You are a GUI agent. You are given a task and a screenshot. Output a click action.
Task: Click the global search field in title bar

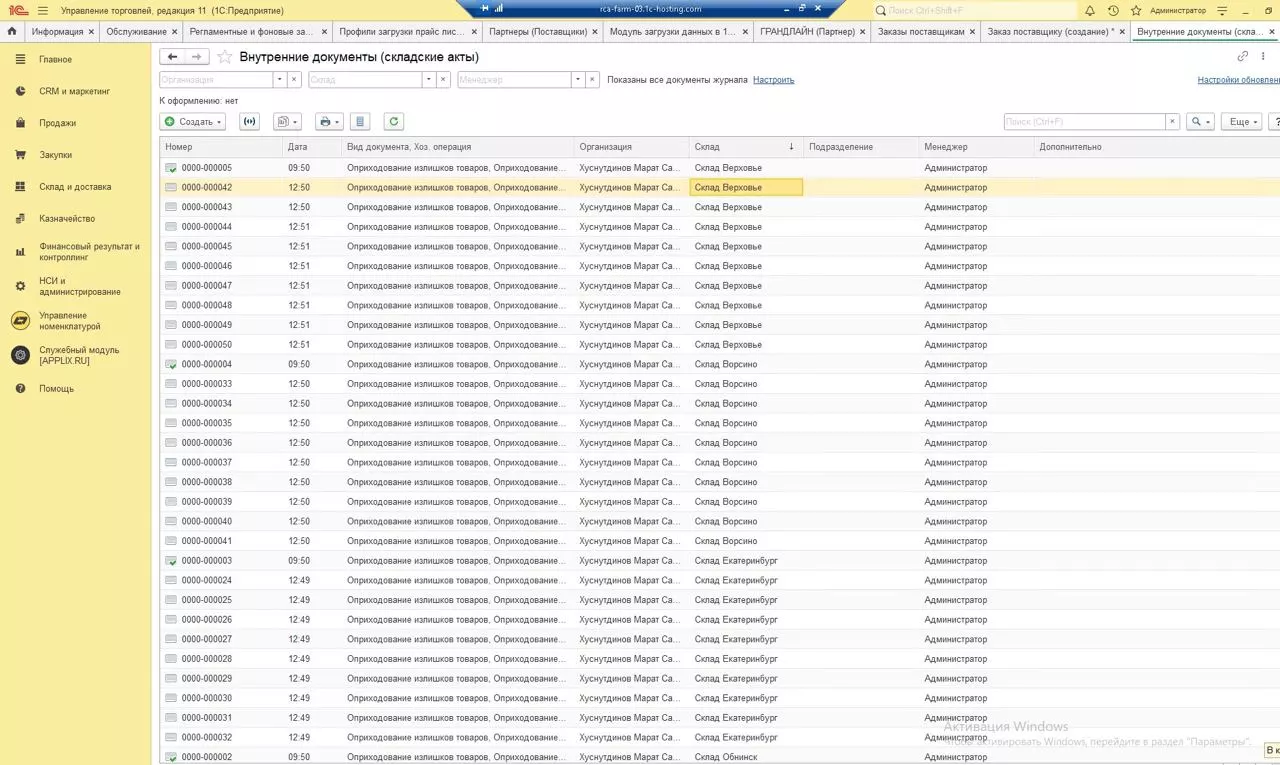pyautogui.click(x=975, y=10)
